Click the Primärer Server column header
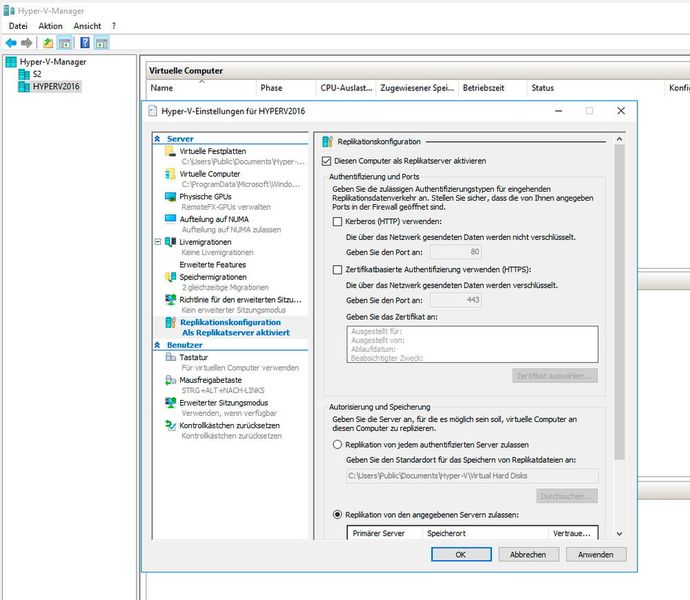The image size is (690, 600). [385, 533]
